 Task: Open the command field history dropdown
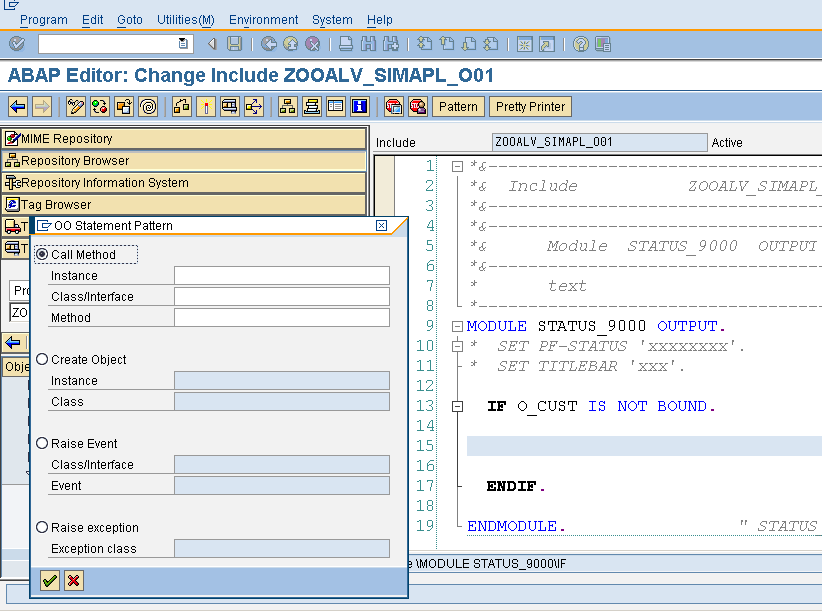click(182, 43)
